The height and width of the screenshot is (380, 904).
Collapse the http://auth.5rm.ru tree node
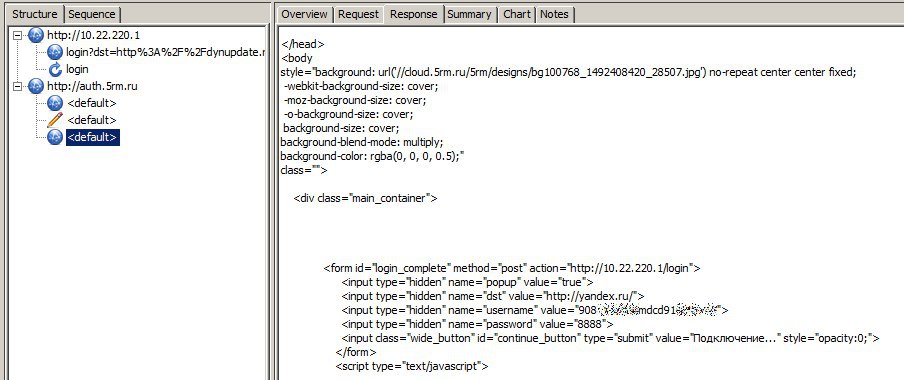pyautogui.click(x=17, y=86)
